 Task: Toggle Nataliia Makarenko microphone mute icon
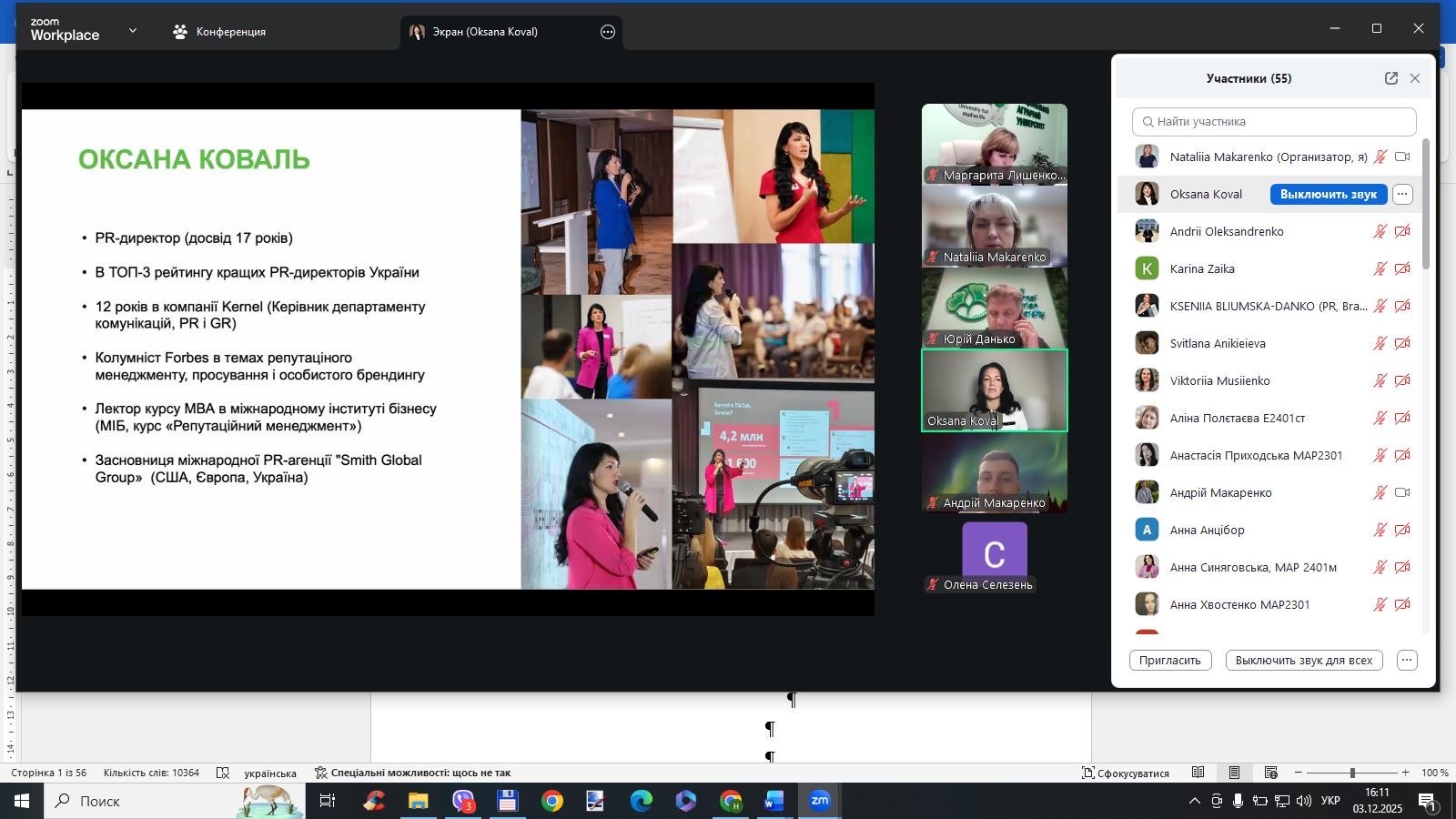pyautogui.click(x=1380, y=157)
